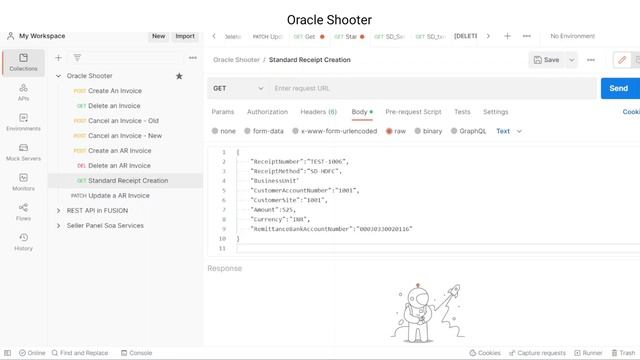Open the Save options dropdown arrow
The image size is (640, 360).
click(x=571, y=60)
